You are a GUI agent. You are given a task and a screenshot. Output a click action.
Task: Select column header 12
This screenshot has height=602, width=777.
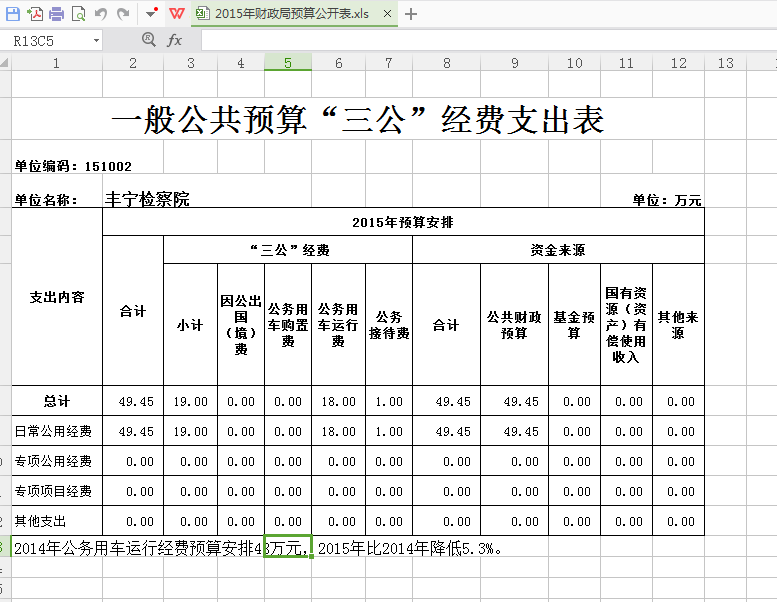pos(678,63)
